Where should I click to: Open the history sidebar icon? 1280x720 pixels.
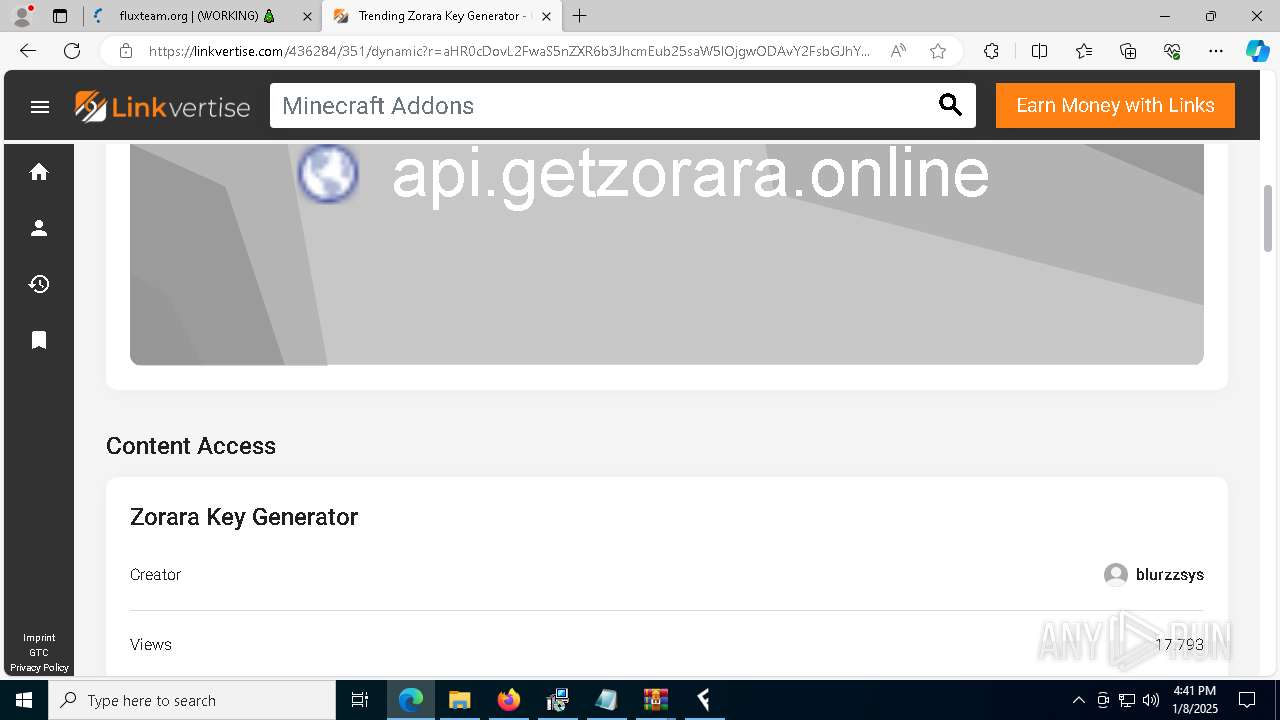pos(39,284)
